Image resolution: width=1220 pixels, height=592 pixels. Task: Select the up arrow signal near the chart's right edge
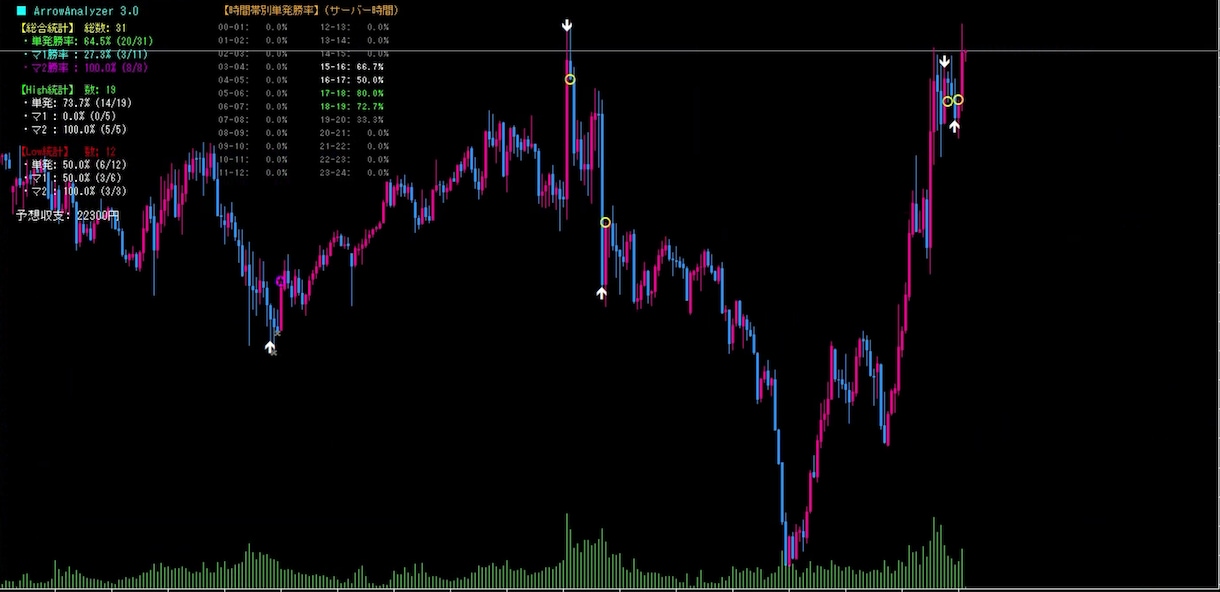click(954, 127)
